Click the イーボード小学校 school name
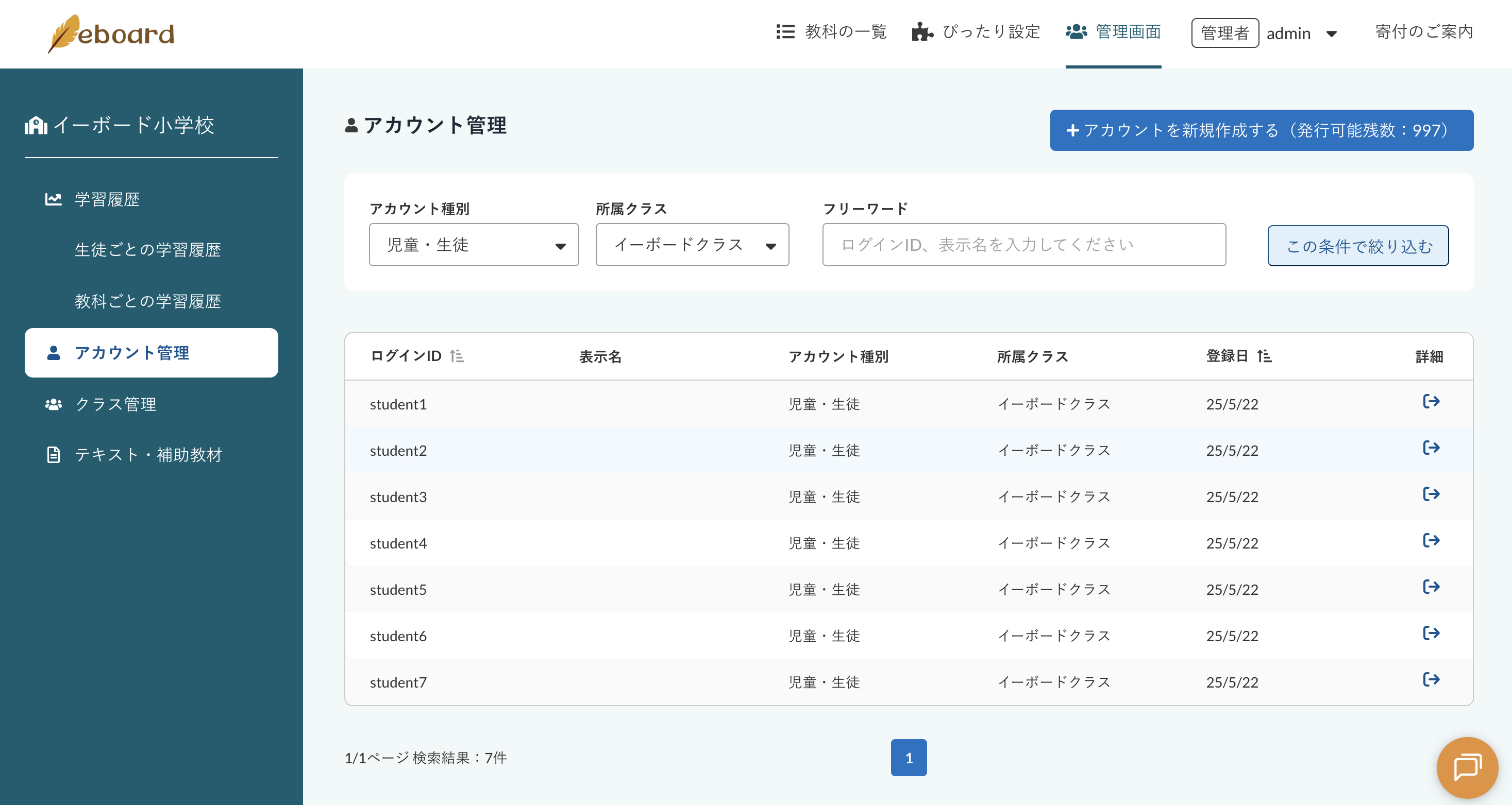The height and width of the screenshot is (805, 1512). [x=134, y=125]
